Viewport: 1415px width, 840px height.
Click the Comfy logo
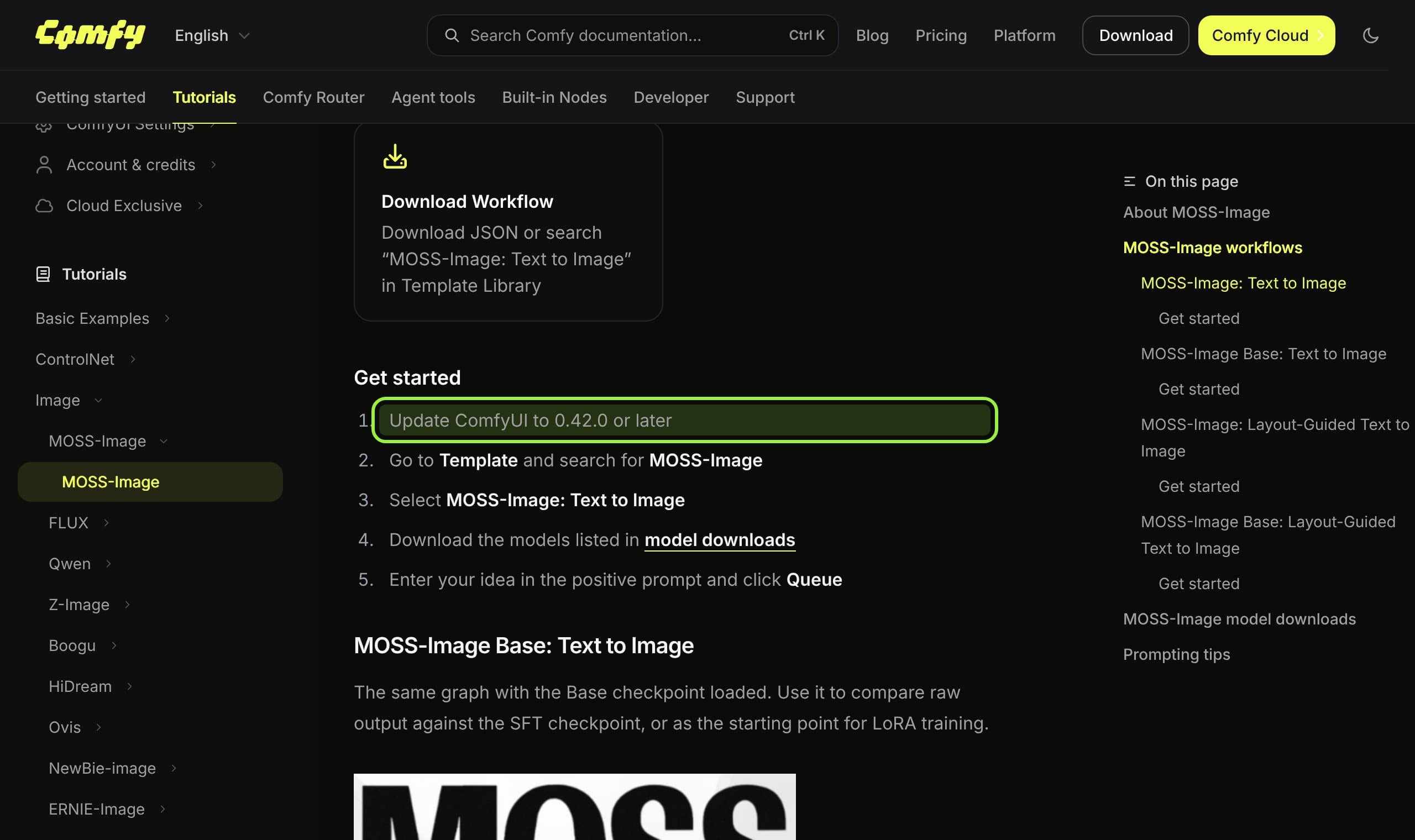pos(90,35)
